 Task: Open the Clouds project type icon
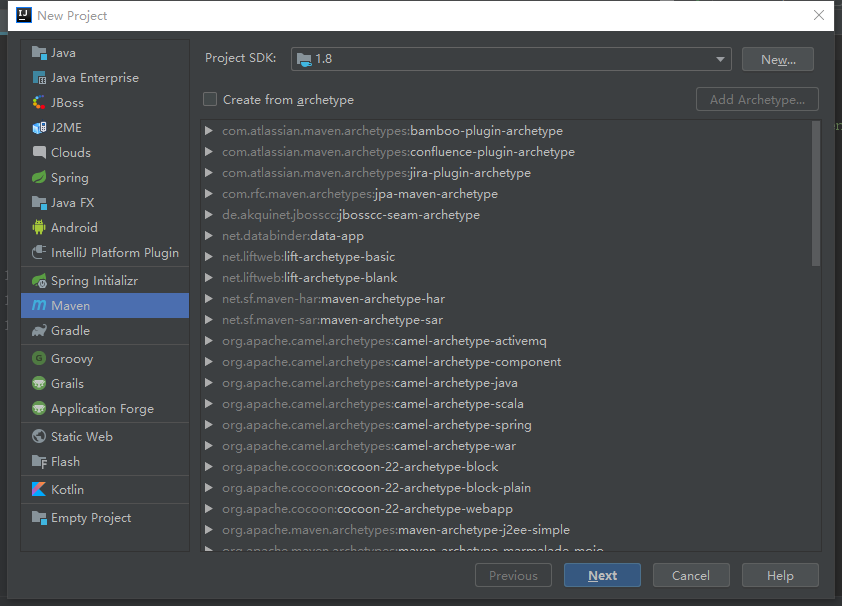point(39,152)
